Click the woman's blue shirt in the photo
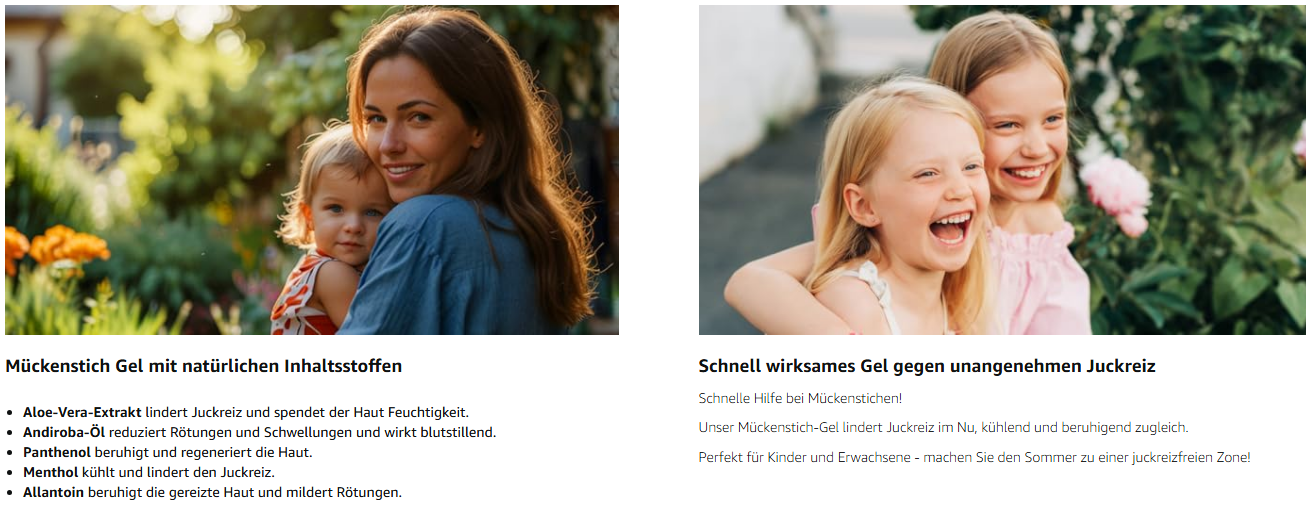This screenshot has height=505, width=1306. point(442,268)
